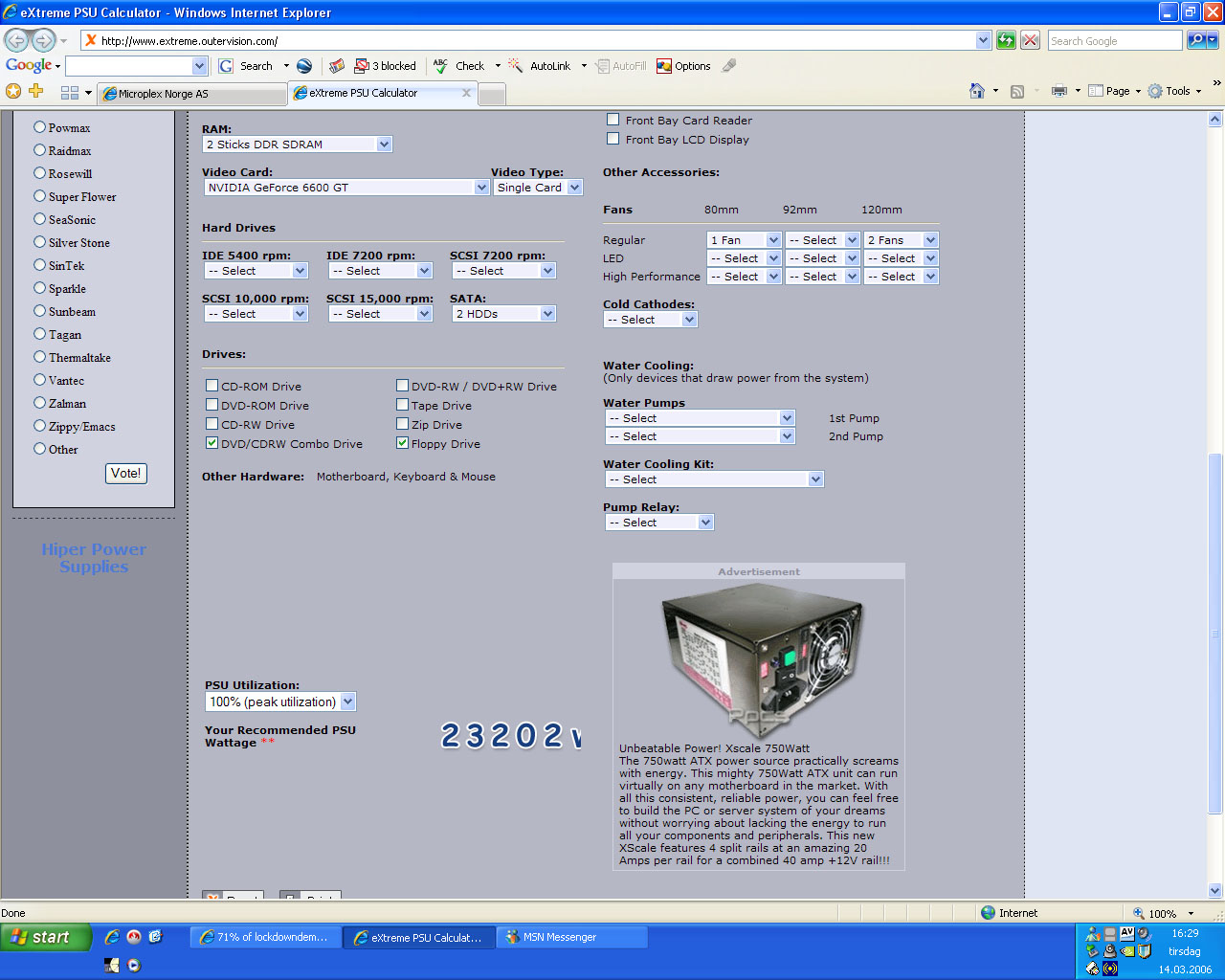Open the Google toolbar logo menu
Viewport: 1225px width, 980px height.
[x=33, y=65]
